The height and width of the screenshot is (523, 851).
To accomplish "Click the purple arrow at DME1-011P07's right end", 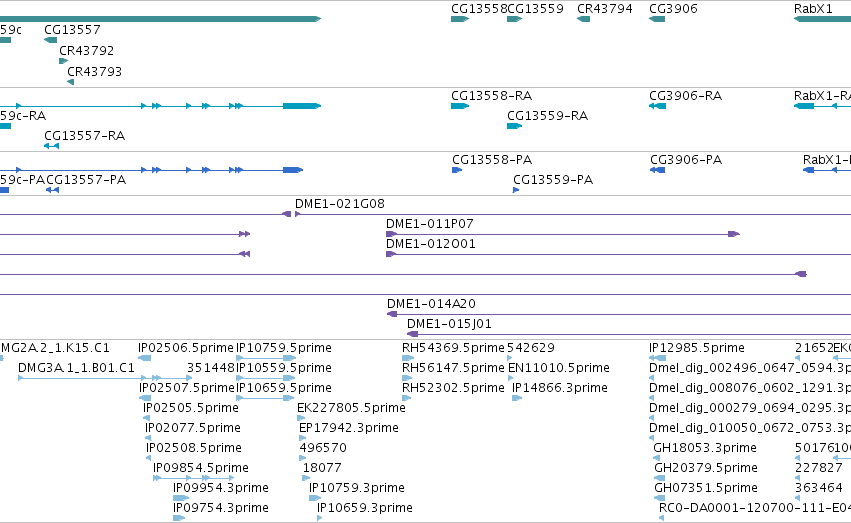I will tap(734, 234).
